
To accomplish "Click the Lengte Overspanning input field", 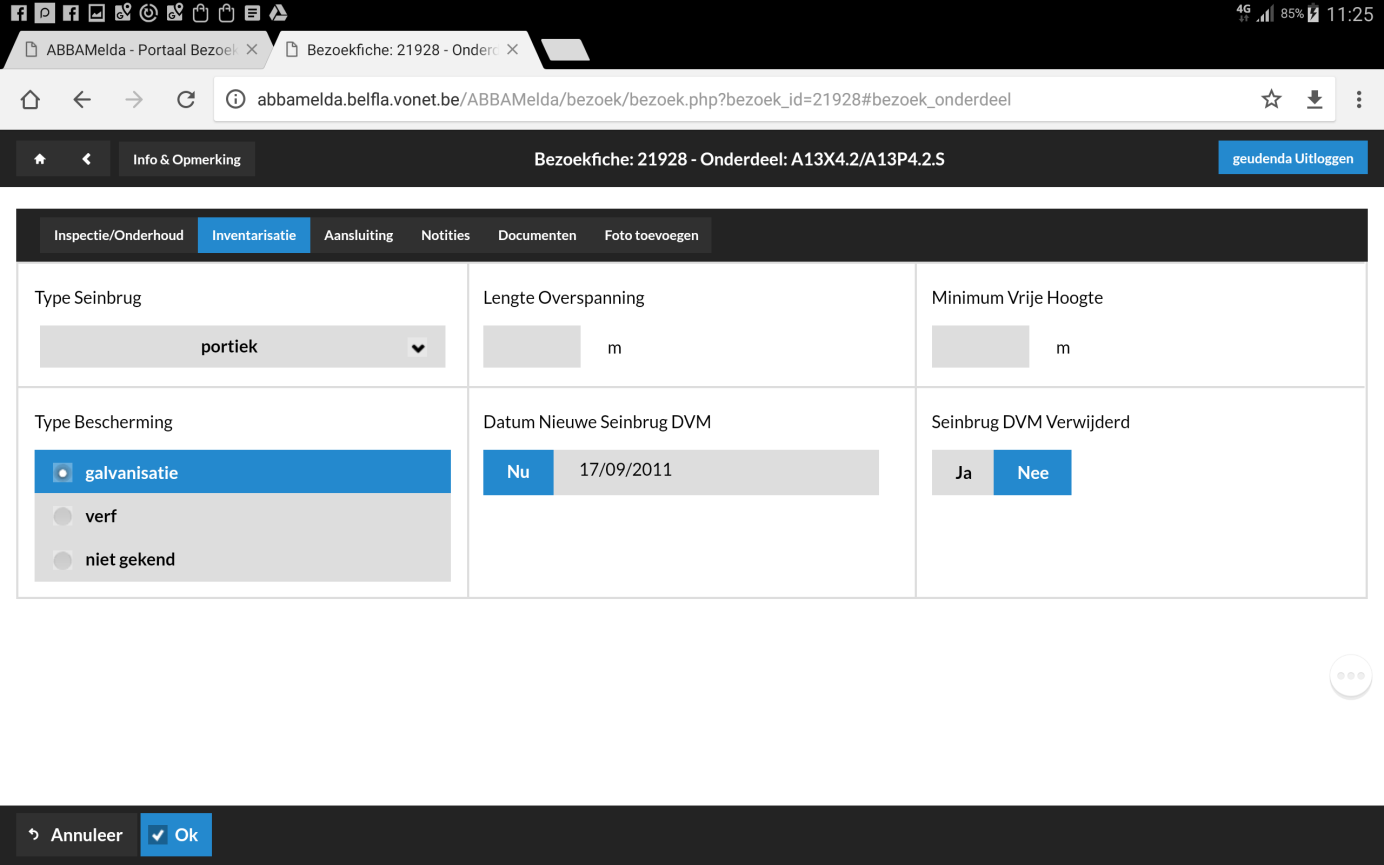I will tap(532, 347).
